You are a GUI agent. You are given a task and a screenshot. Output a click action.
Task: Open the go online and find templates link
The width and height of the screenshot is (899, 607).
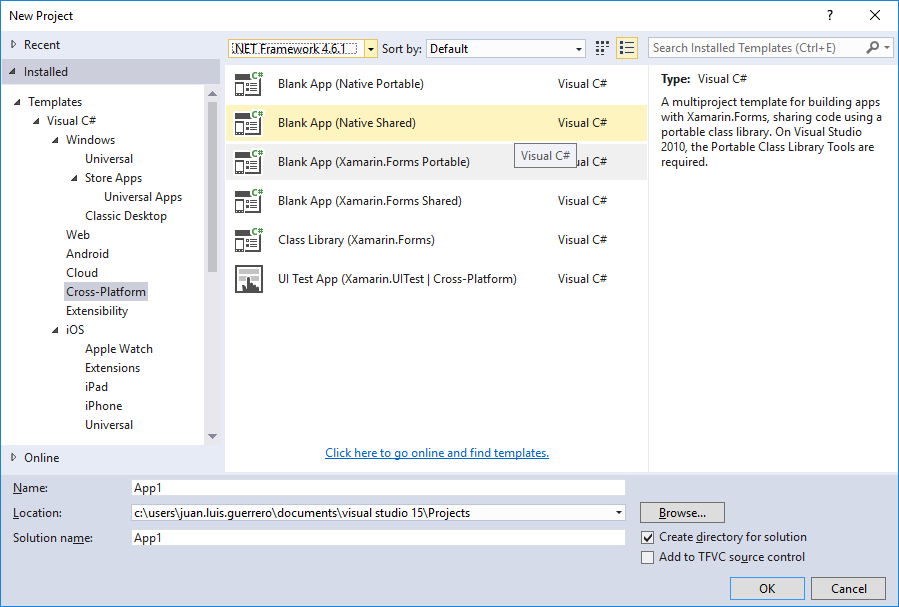(x=437, y=453)
